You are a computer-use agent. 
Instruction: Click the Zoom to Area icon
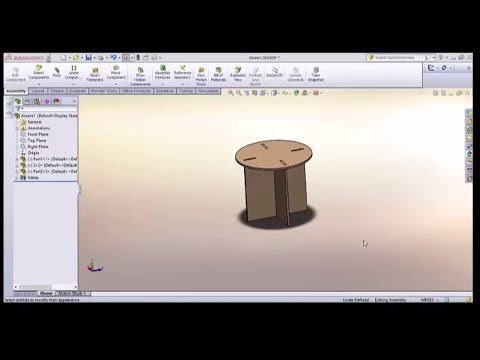[x=239, y=93]
